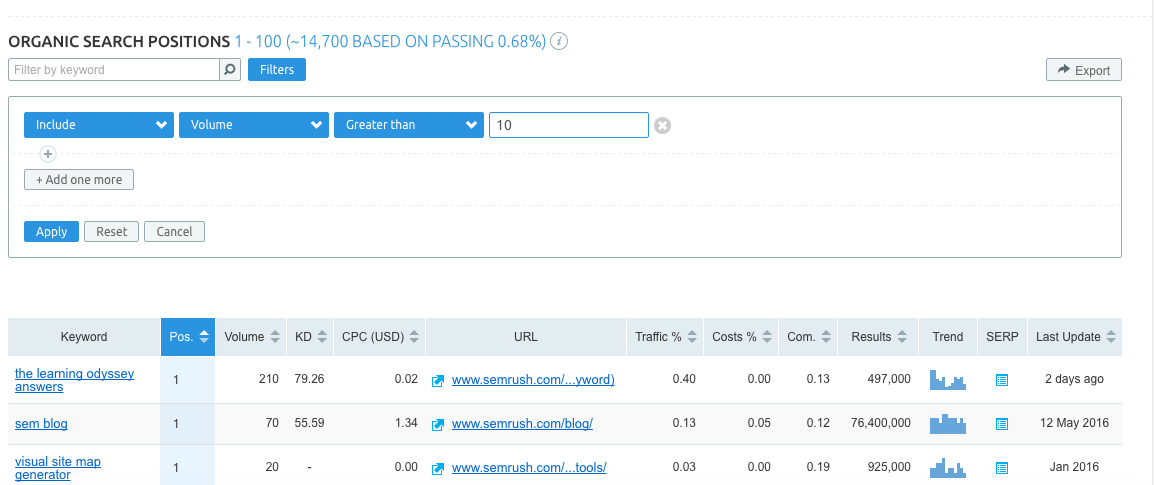Click the '+ Add one more' button
The height and width of the screenshot is (485, 1154).
point(79,180)
